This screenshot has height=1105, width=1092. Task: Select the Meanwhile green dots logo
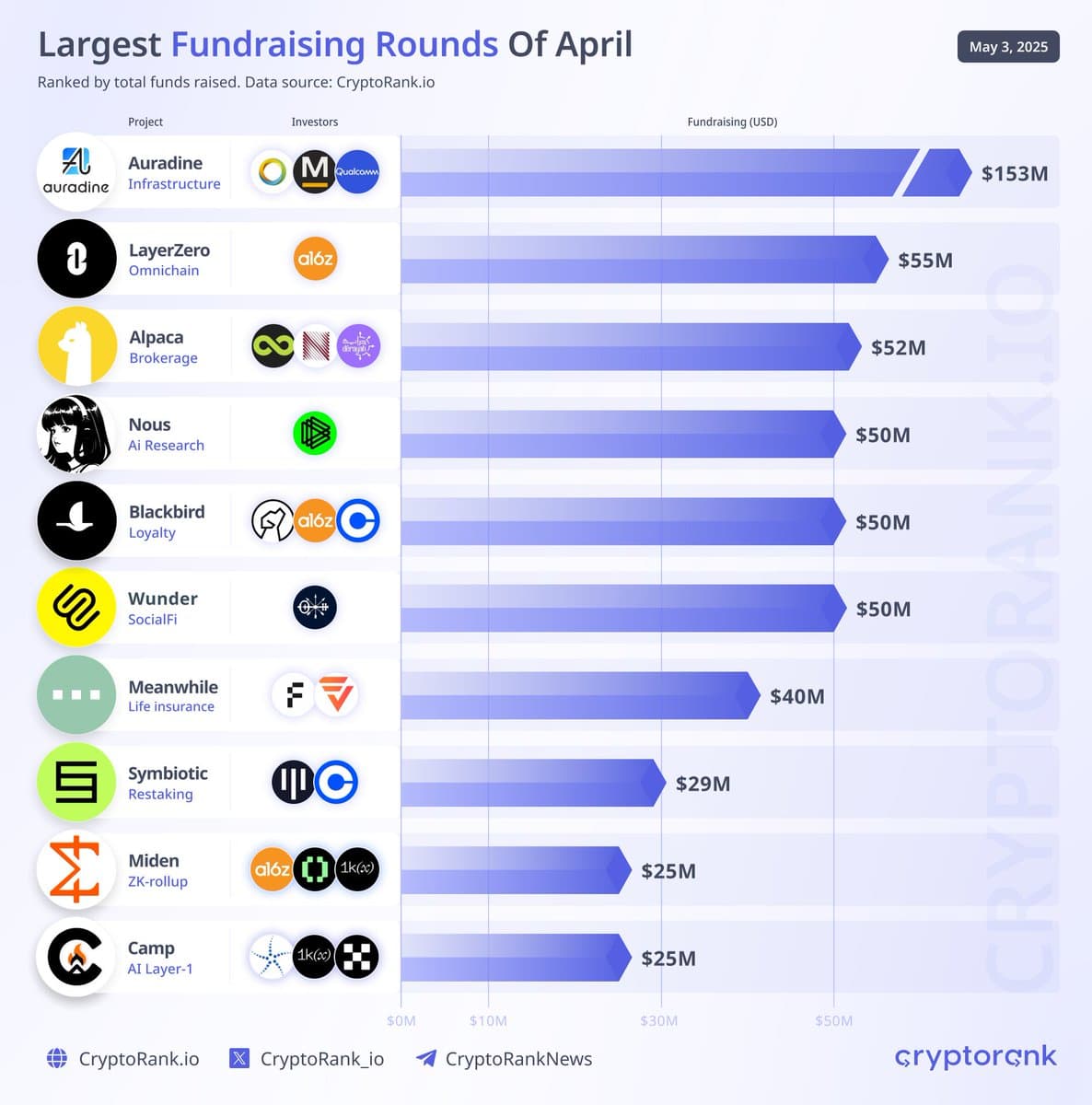77,694
